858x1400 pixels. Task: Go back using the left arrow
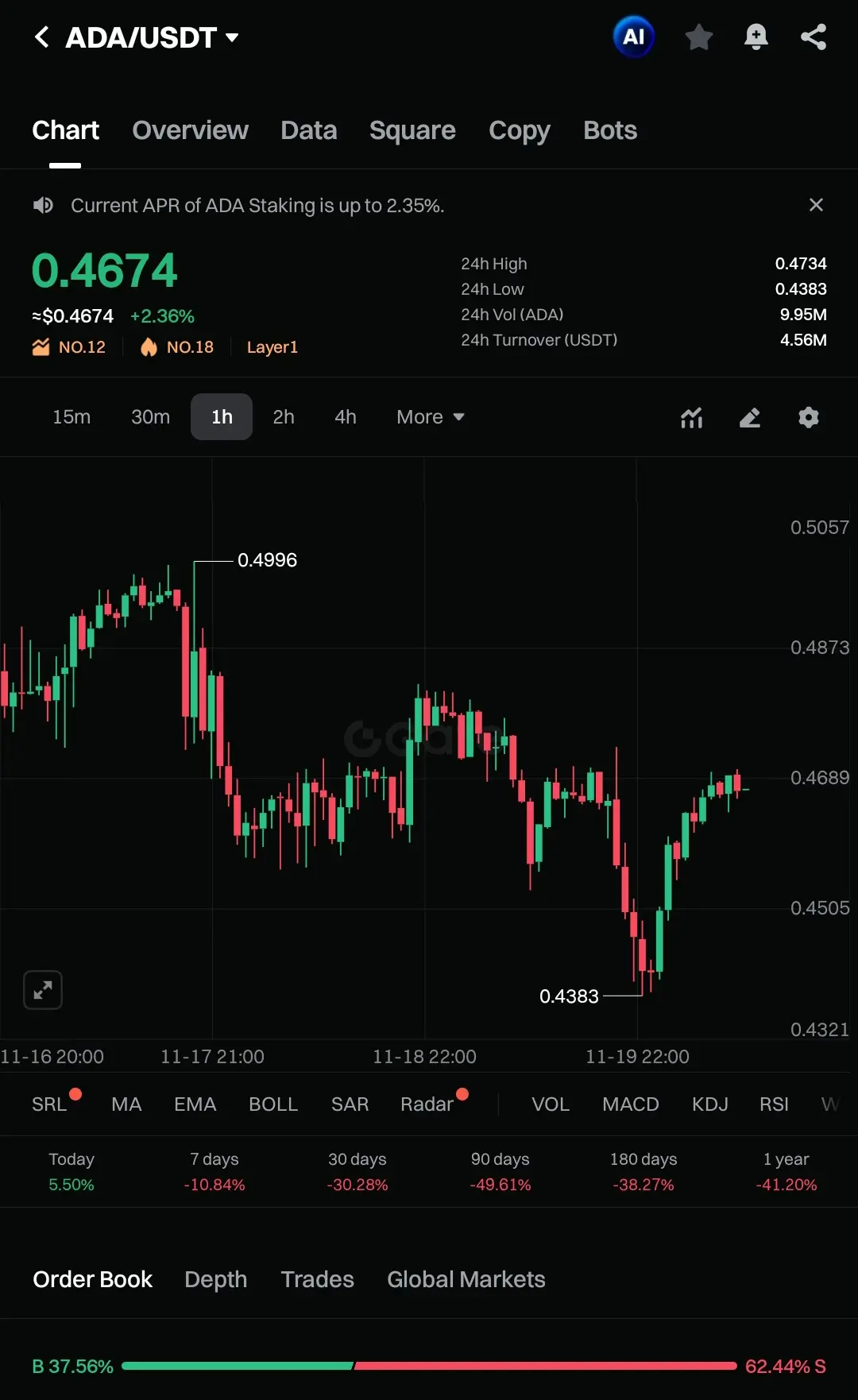[x=42, y=37]
